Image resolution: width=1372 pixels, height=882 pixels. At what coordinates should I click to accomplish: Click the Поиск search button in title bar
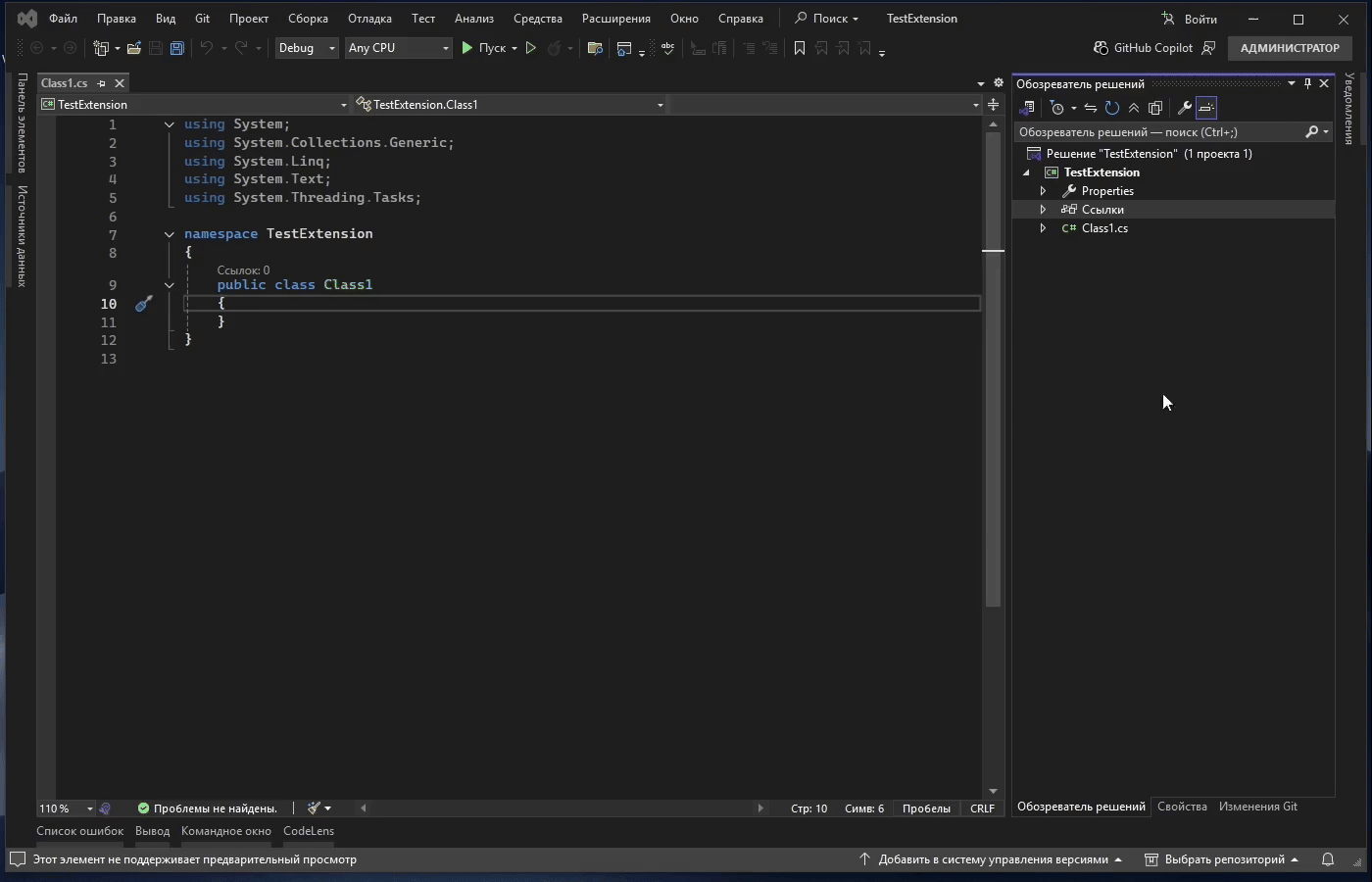coord(826,19)
